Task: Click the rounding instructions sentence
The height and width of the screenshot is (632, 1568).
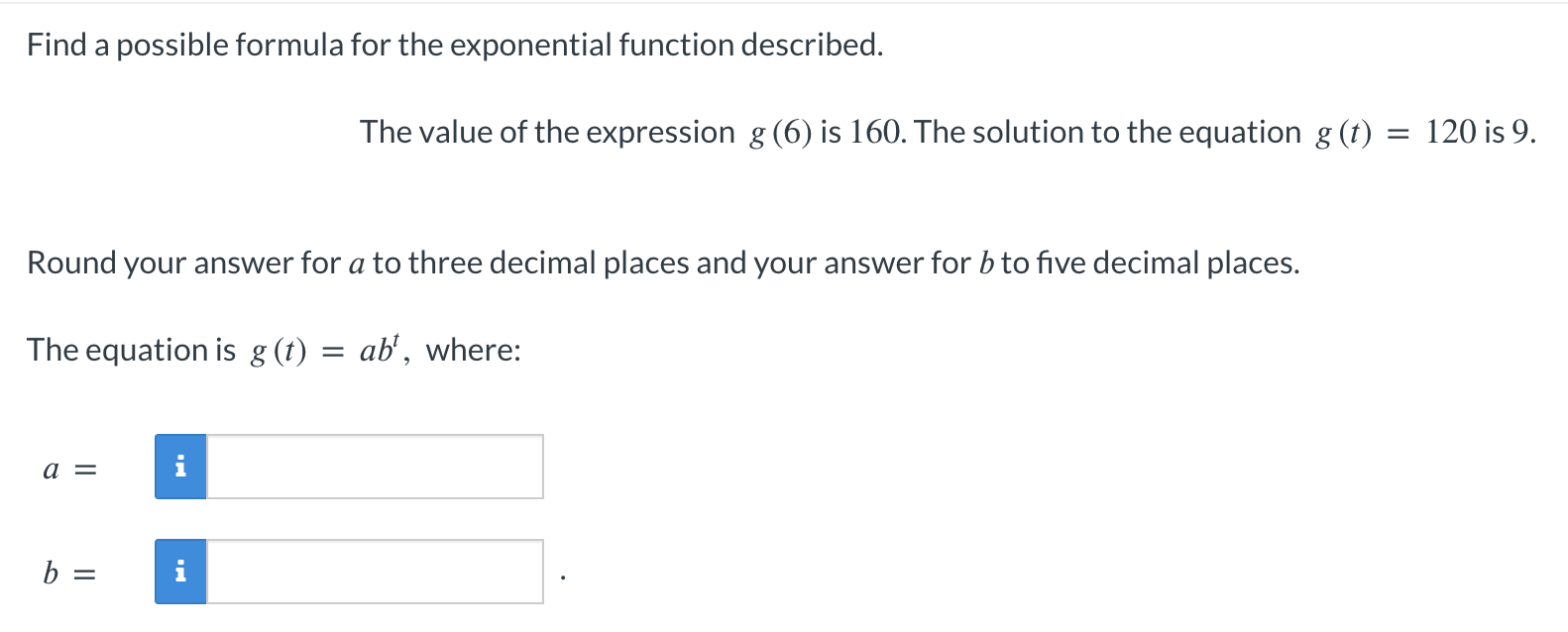Action: click(x=662, y=263)
